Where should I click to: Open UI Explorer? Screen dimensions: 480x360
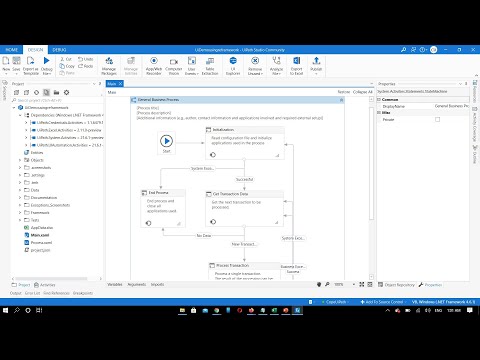point(233,65)
